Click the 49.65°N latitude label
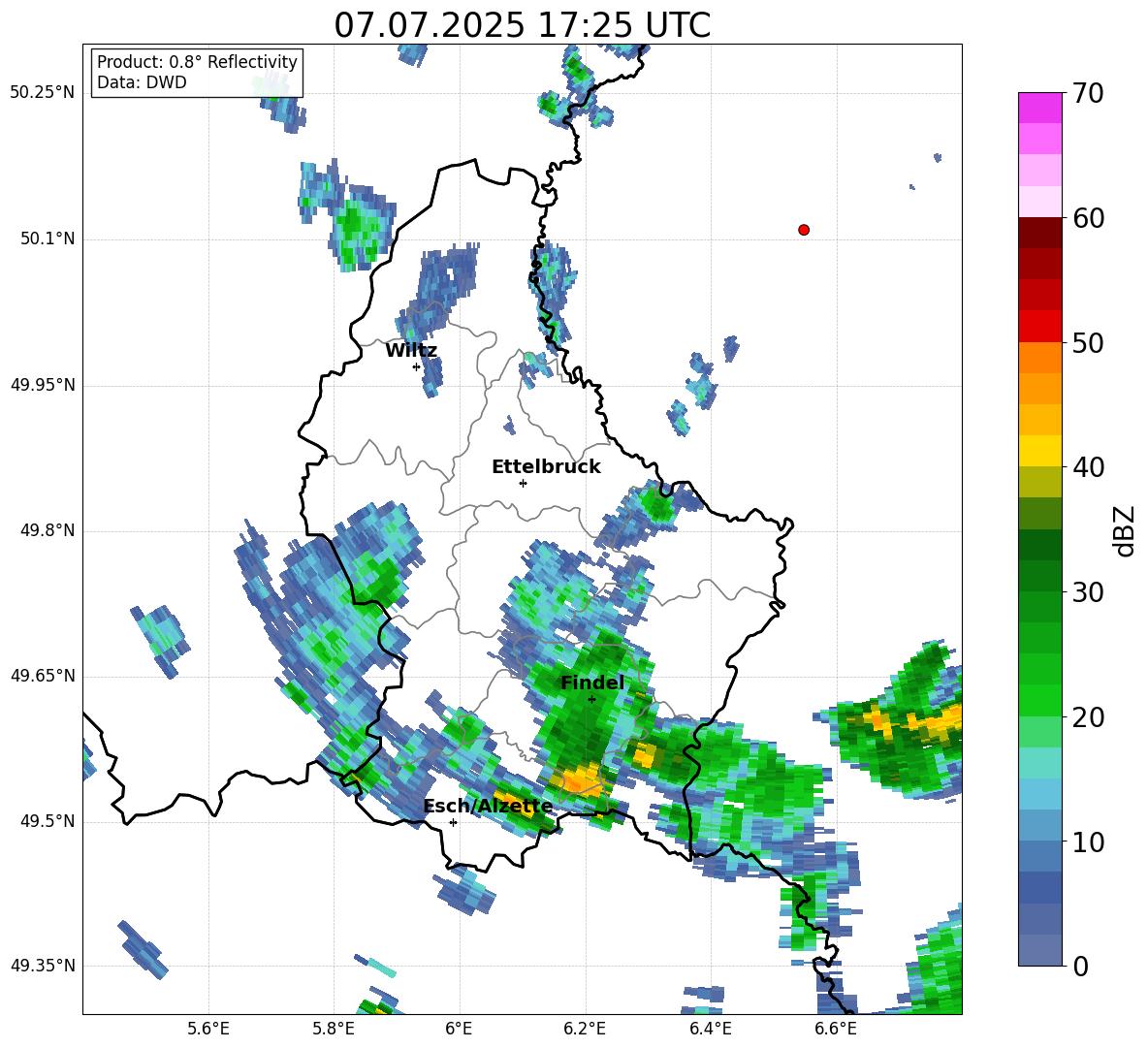The height and width of the screenshot is (1048, 1148). (43, 676)
